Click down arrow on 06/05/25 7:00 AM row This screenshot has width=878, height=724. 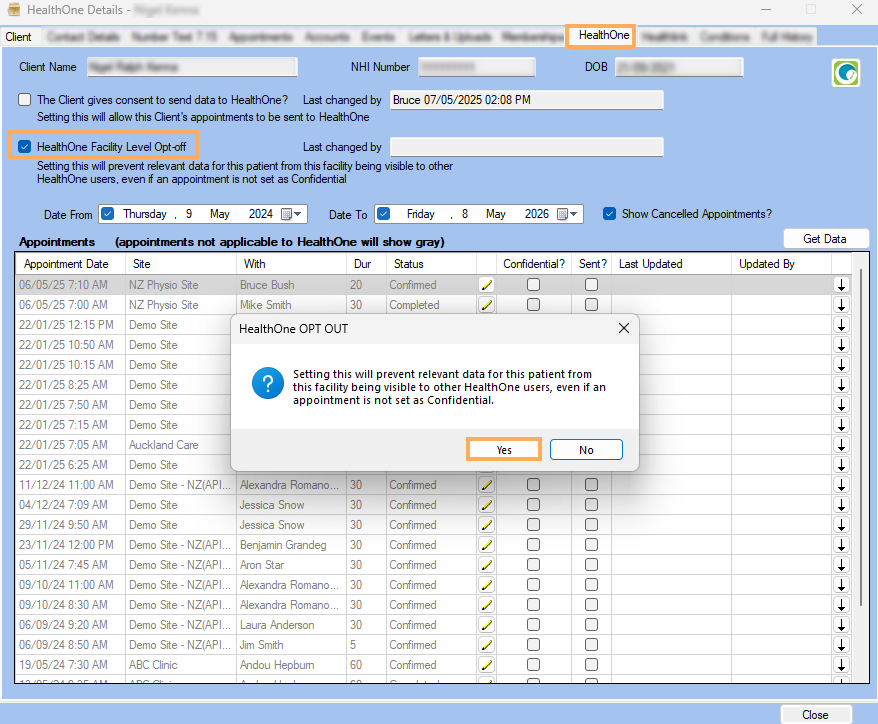pyautogui.click(x=841, y=305)
